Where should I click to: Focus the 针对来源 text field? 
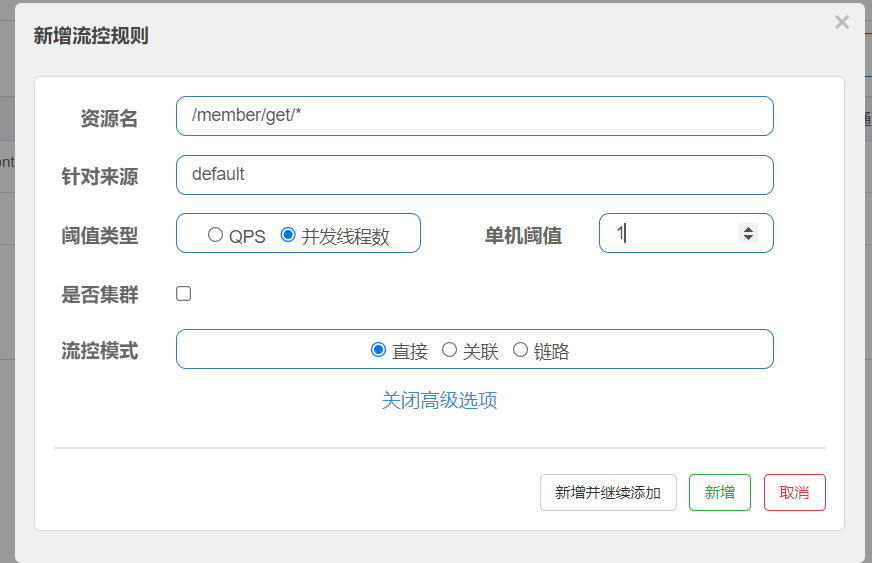(474, 175)
